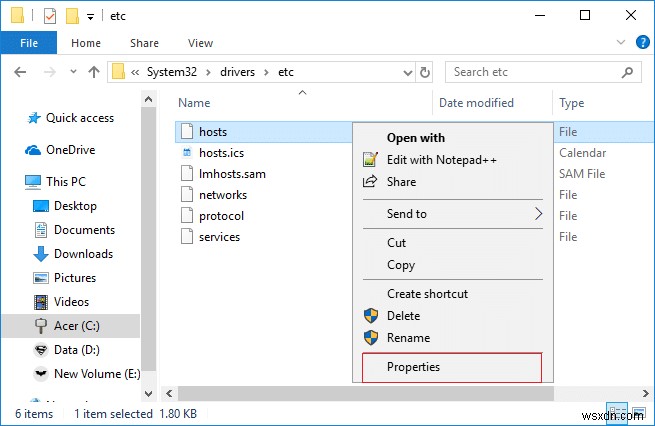The height and width of the screenshot is (426, 655).
Task: Select the hosts file icon
Action: 187,132
